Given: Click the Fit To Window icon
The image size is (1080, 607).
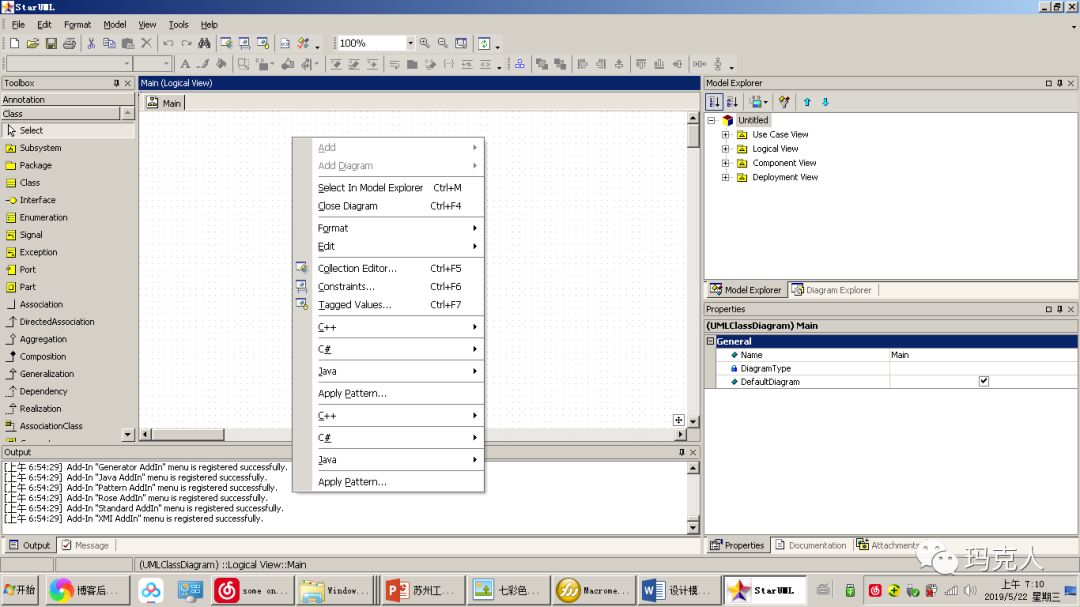Looking at the screenshot, I should click(461, 43).
